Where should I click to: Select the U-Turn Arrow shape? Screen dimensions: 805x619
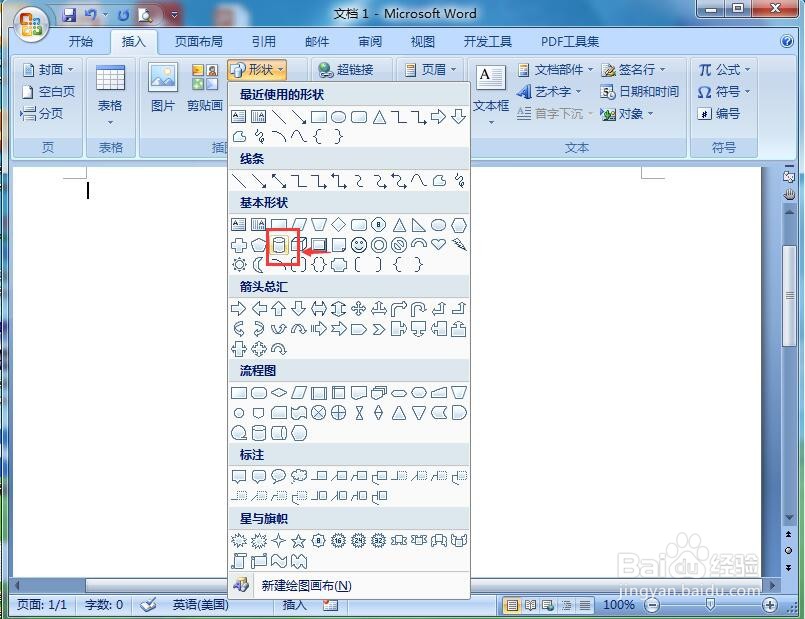click(418, 308)
